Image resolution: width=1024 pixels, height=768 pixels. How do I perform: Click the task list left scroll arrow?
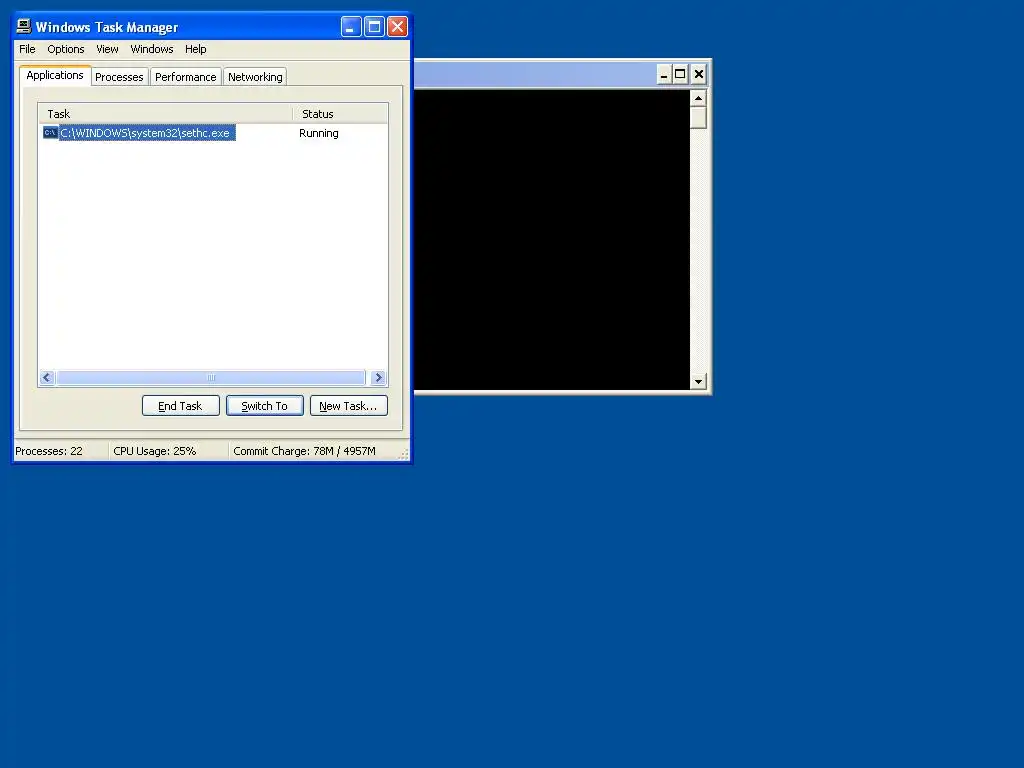click(47, 377)
